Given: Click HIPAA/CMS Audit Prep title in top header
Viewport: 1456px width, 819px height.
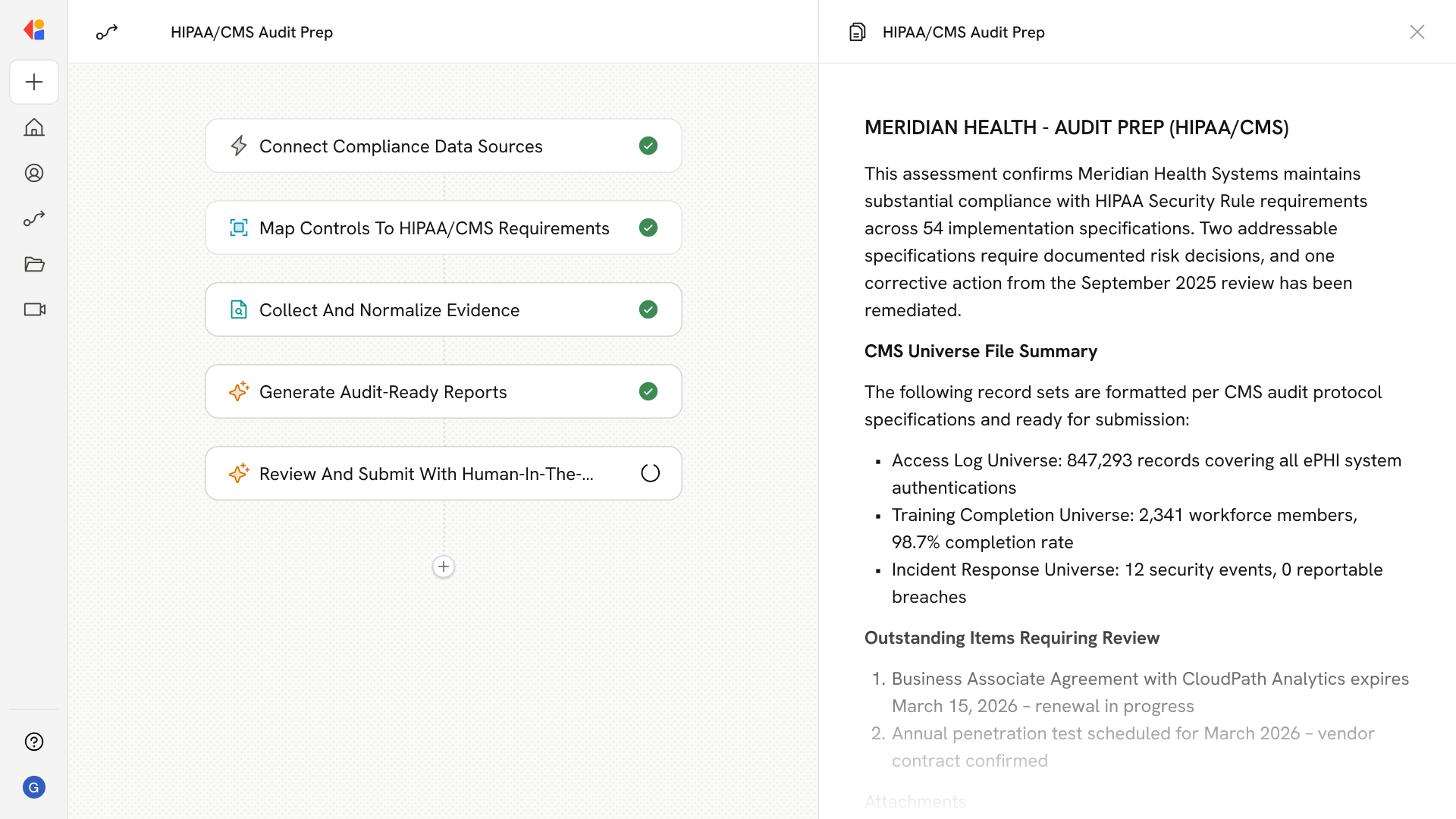Looking at the screenshot, I should (x=252, y=32).
